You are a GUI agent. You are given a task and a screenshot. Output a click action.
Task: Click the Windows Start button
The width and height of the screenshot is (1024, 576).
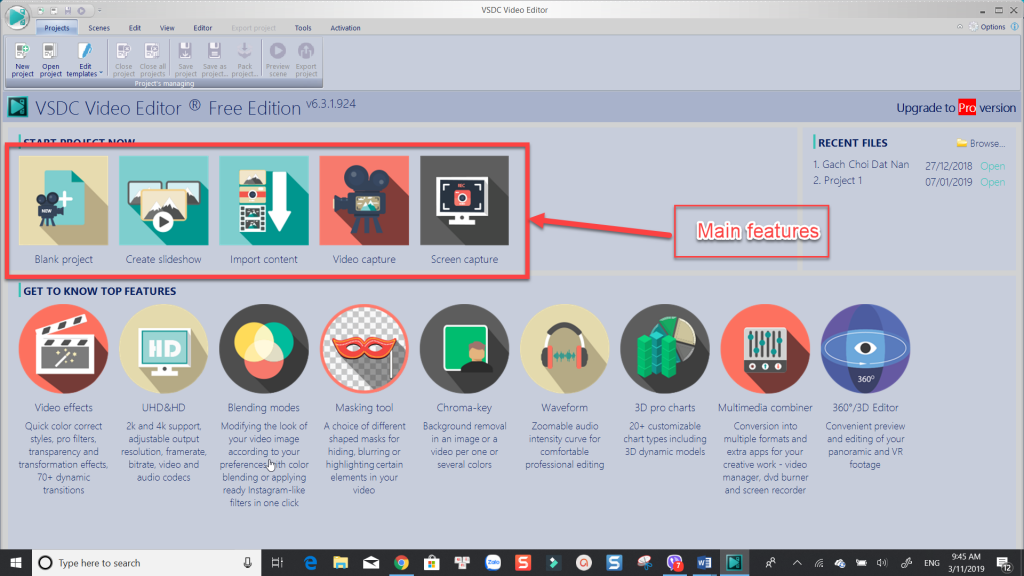click(x=16, y=562)
